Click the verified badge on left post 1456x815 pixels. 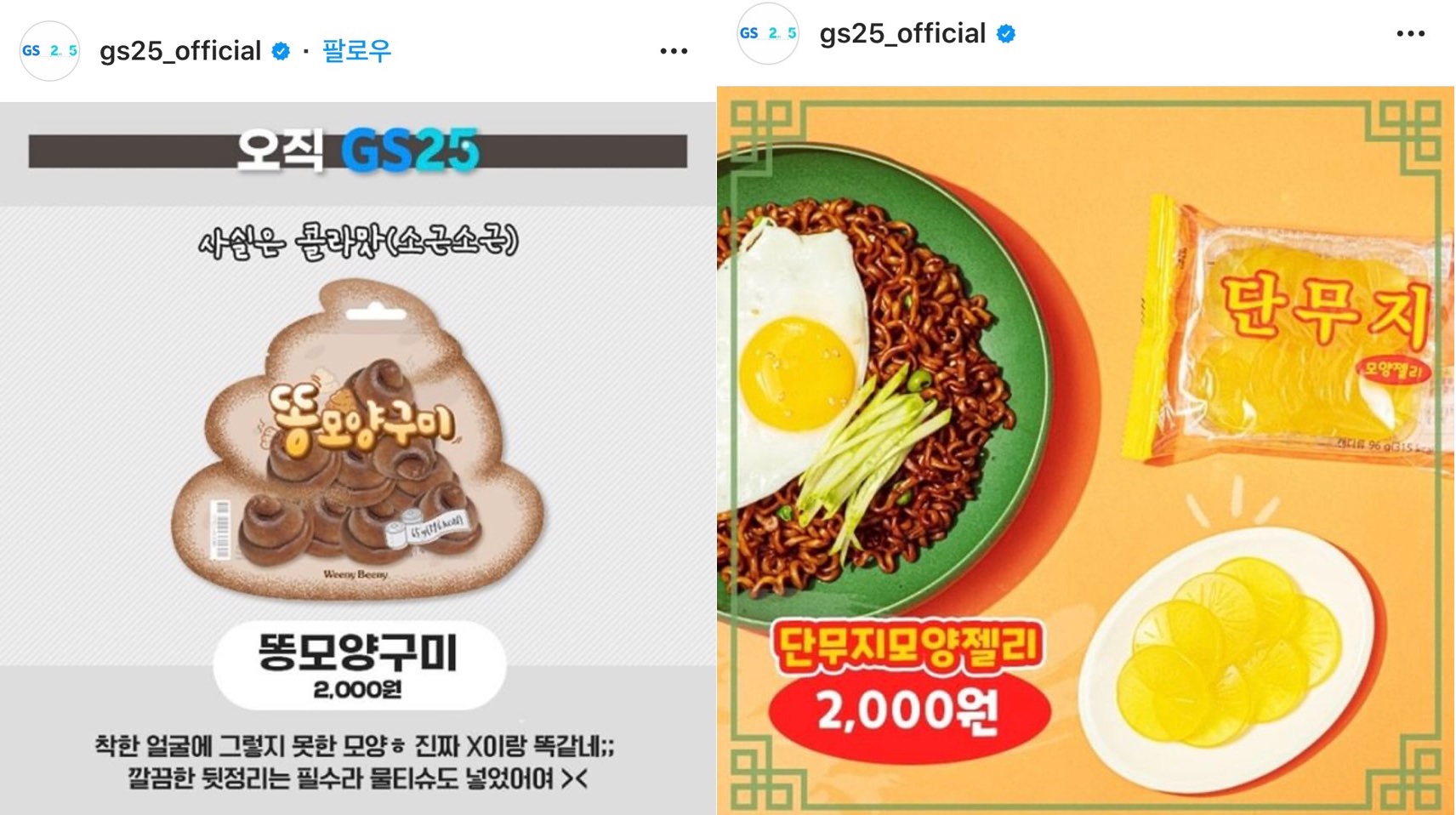click(281, 51)
